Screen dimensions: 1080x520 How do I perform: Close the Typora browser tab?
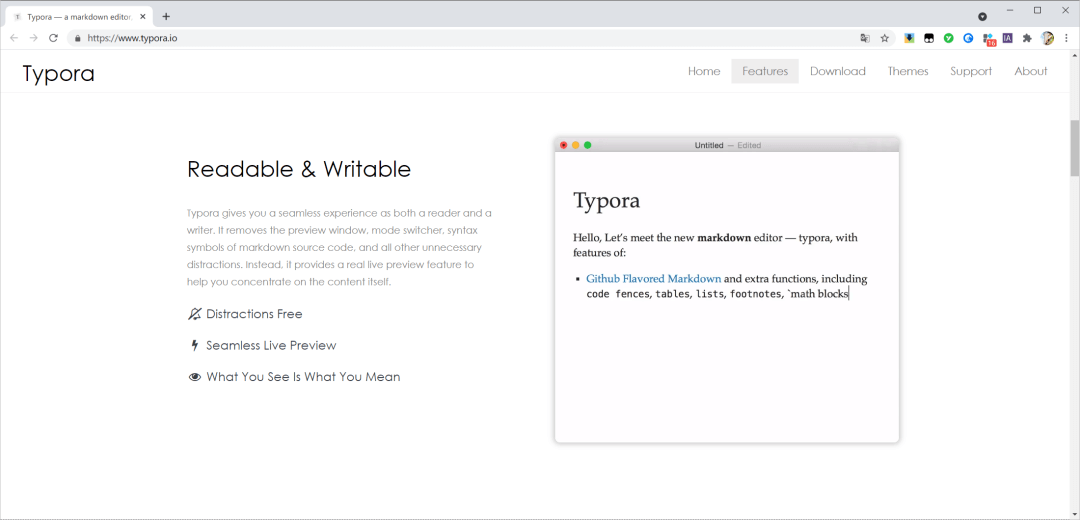coord(143,17)
